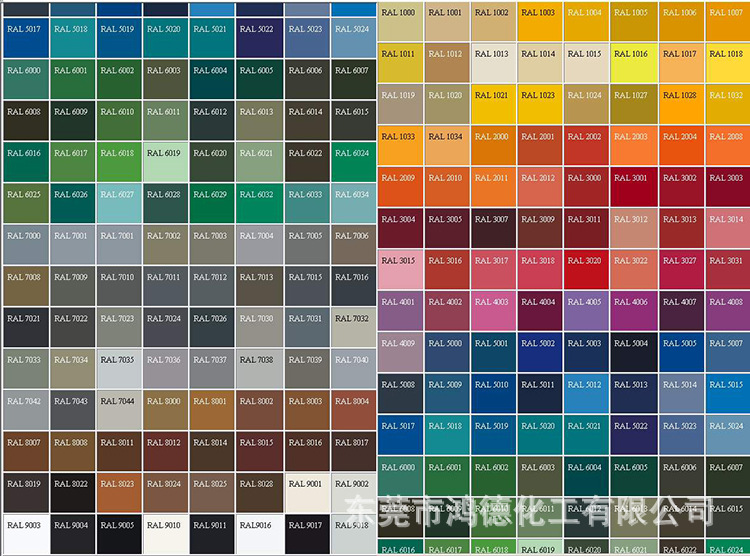Select the RAL 8022 black brown swatch

[x=73, y=493]
